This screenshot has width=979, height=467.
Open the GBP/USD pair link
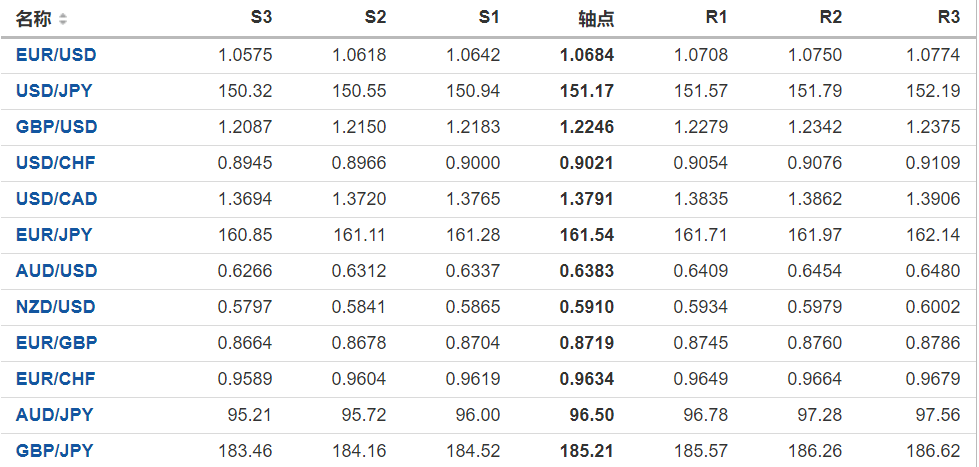(56, 127)
